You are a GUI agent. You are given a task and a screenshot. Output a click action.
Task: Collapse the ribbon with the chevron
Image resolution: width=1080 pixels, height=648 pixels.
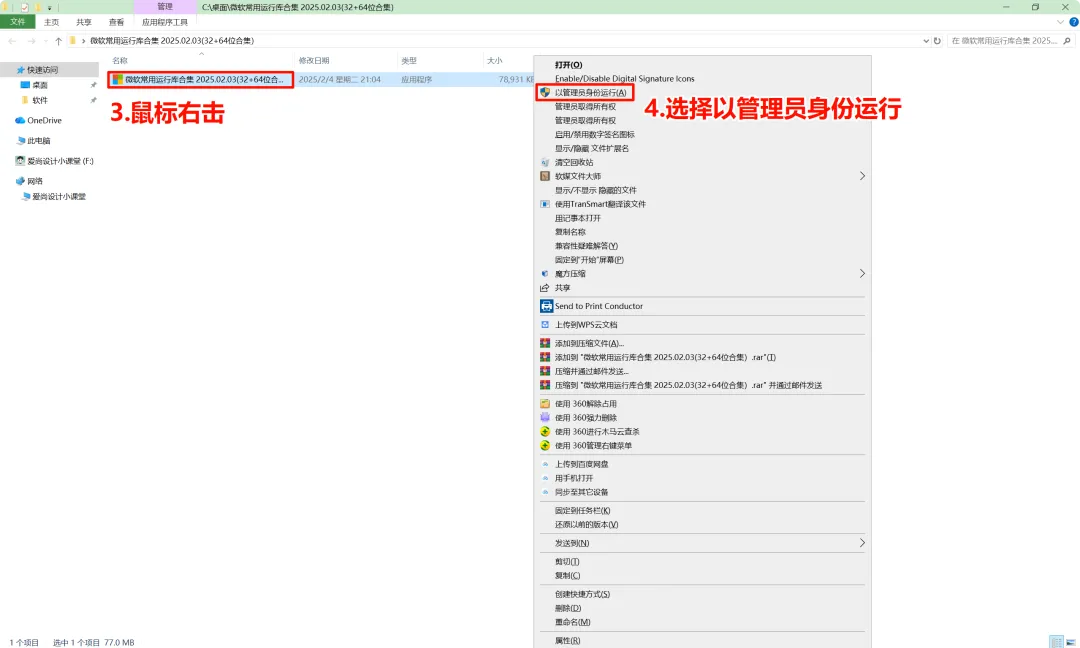tap(1061, 22)
